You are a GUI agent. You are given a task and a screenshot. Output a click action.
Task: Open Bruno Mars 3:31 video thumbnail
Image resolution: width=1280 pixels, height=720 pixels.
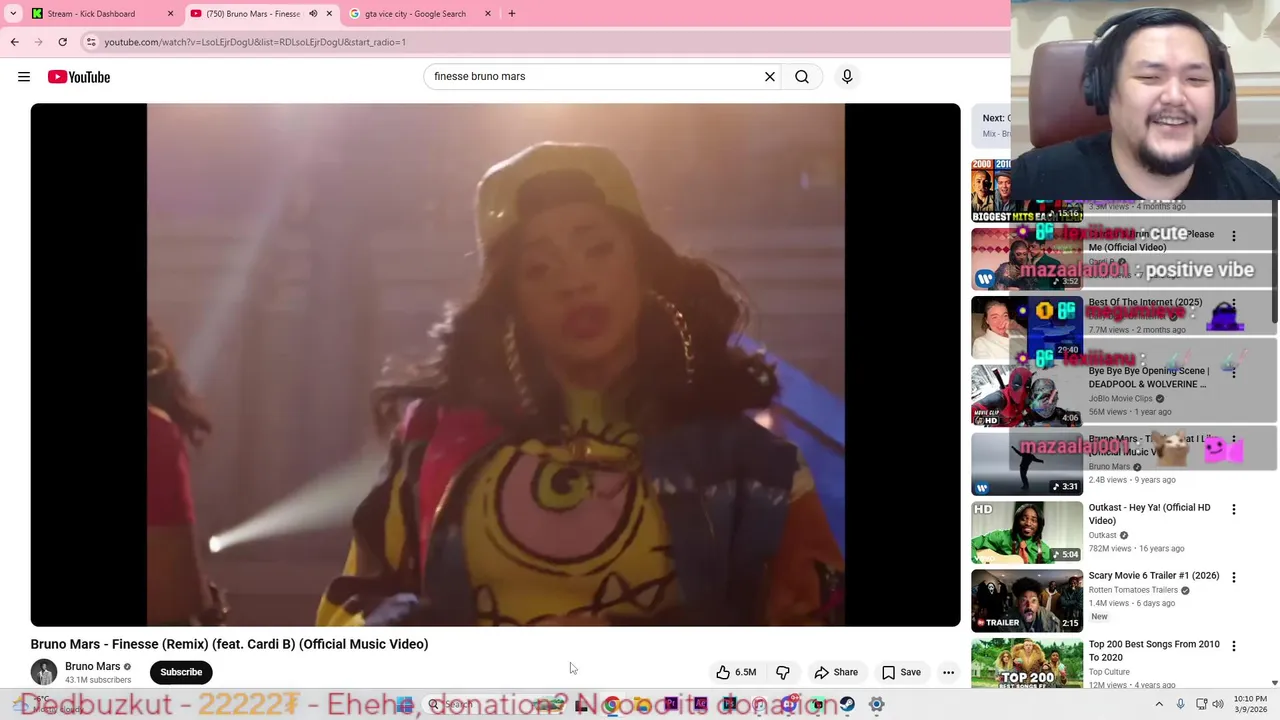1027,464
